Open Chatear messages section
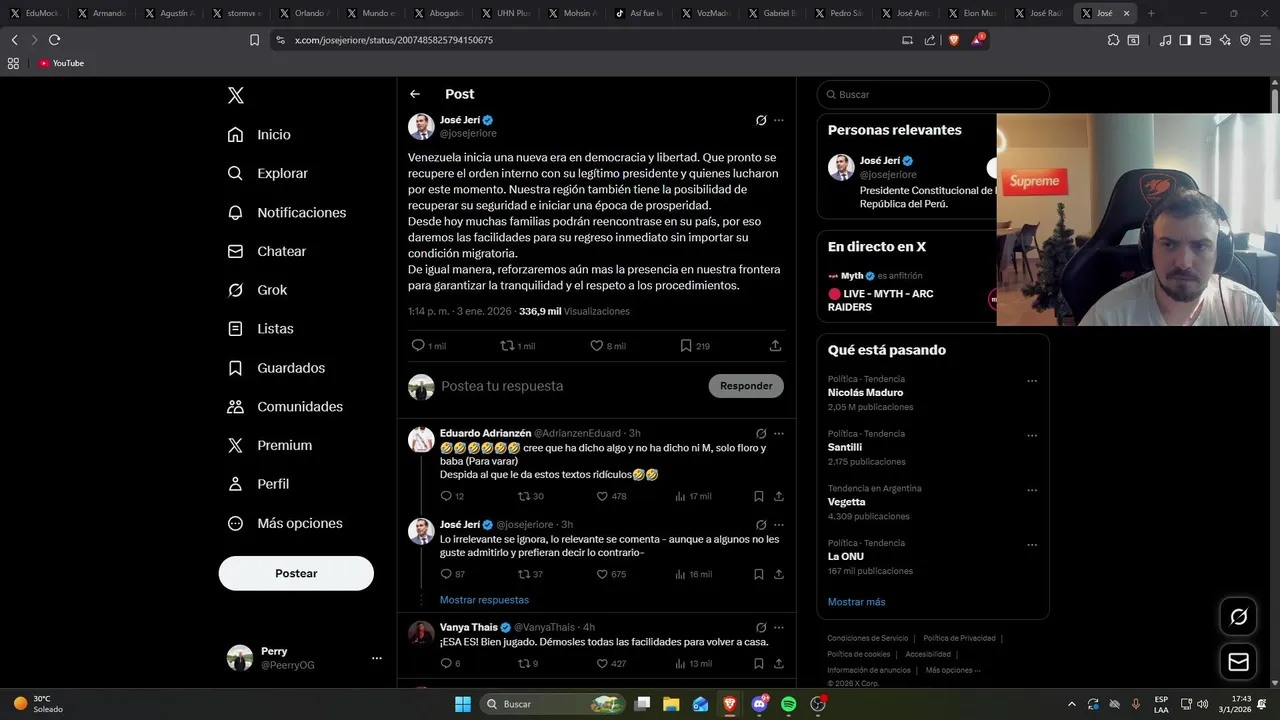Screen dimensions: 1280x720 267,251
